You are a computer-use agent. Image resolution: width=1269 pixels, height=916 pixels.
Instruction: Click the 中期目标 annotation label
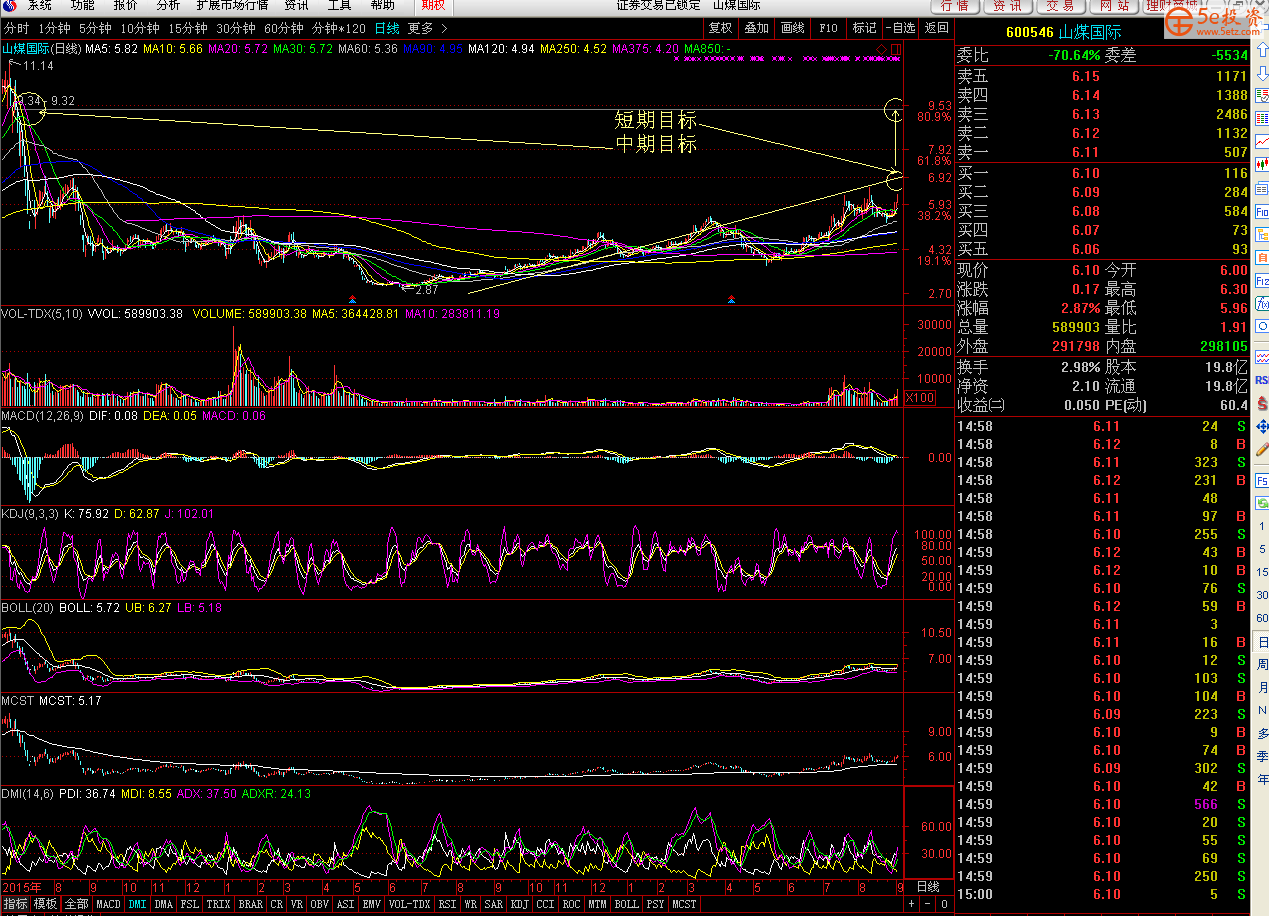click(656, 145)
